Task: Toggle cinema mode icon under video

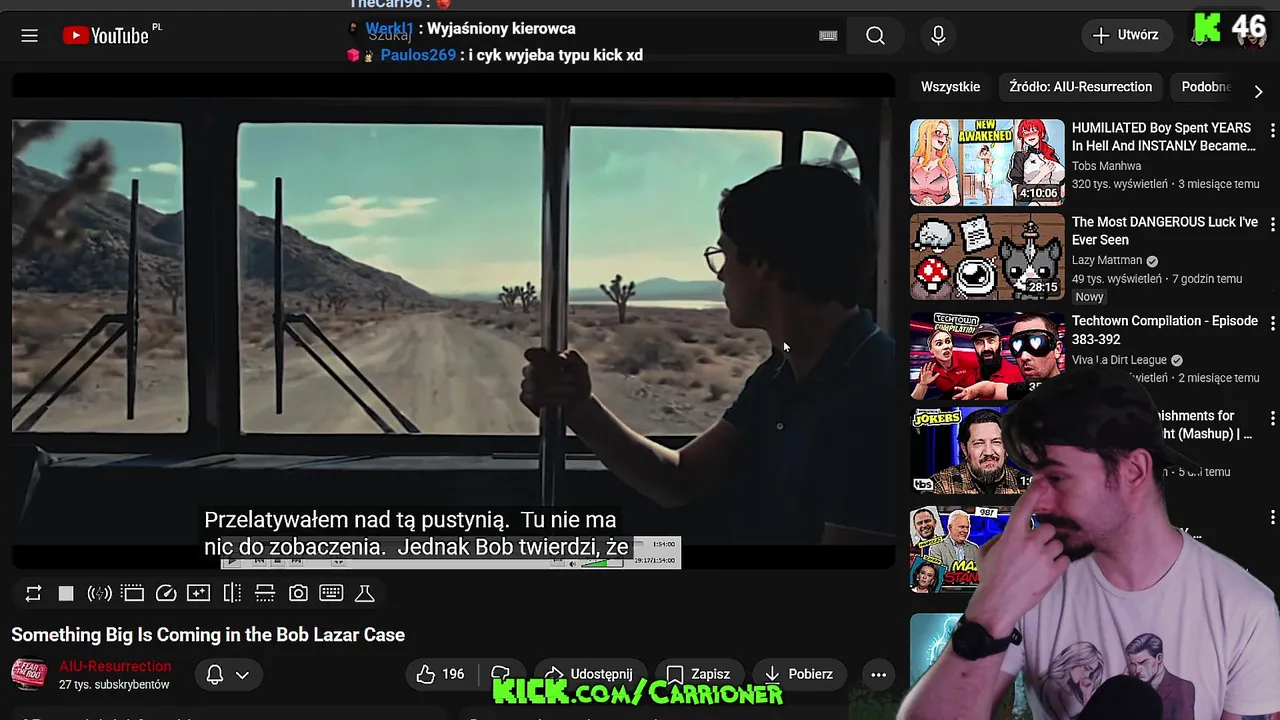Action: [132, 593]
